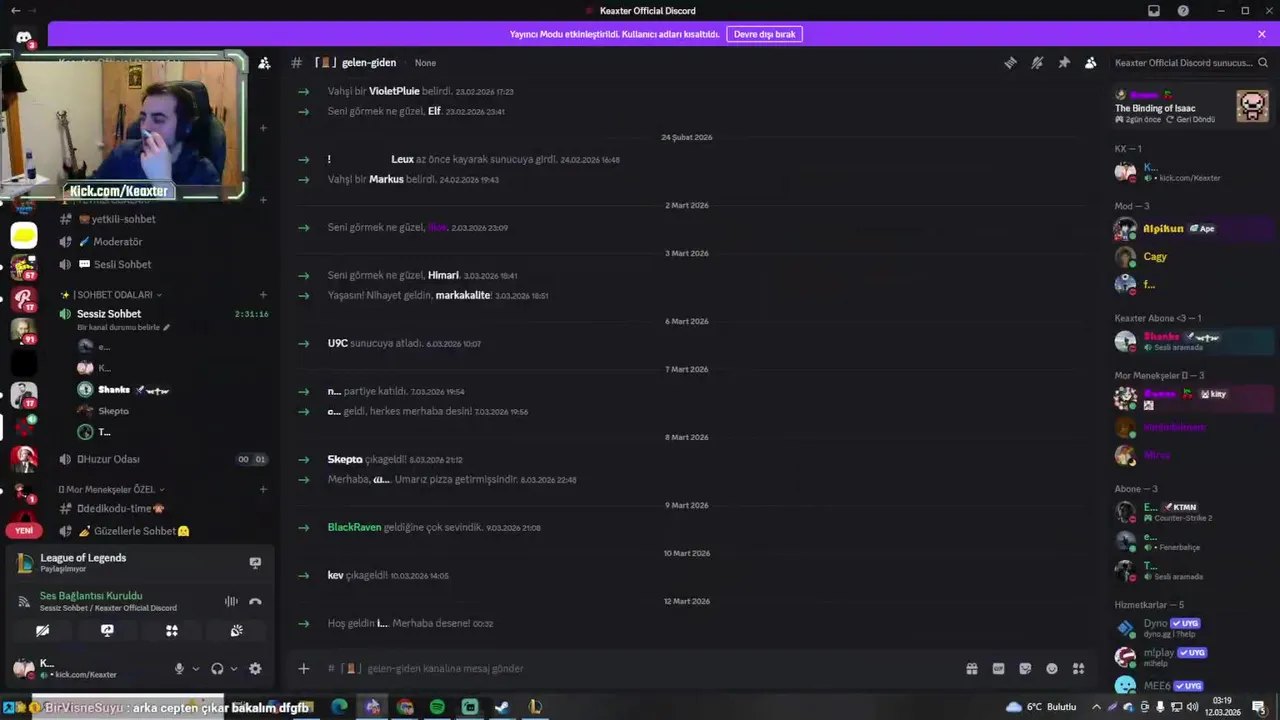Open Dyno bot in member list
This screenshot has width=1280, height=720.
(x=1192, y=628)
